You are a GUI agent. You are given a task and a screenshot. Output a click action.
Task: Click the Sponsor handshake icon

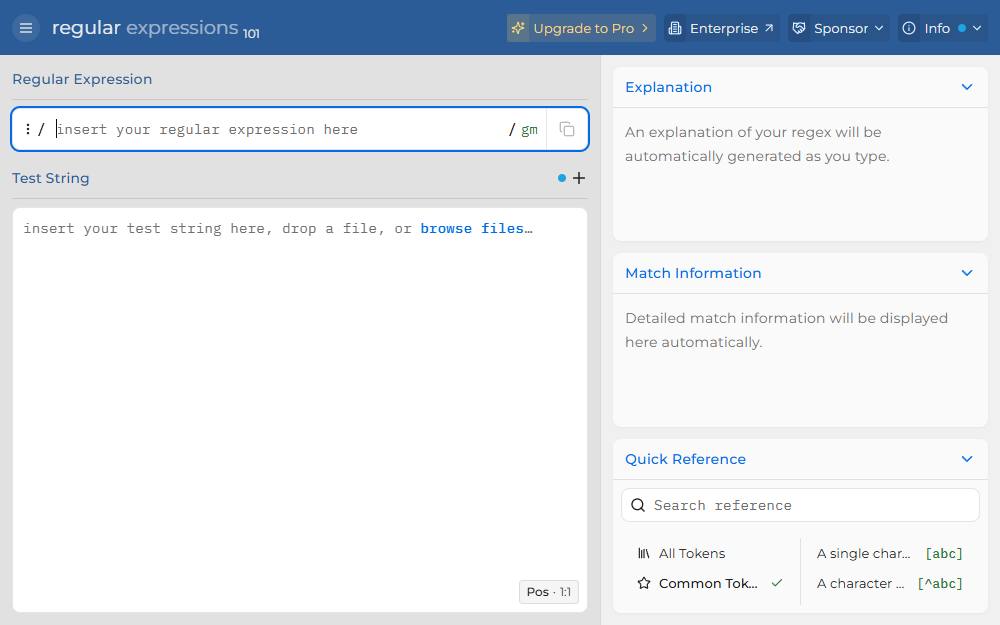pos(798,28)
